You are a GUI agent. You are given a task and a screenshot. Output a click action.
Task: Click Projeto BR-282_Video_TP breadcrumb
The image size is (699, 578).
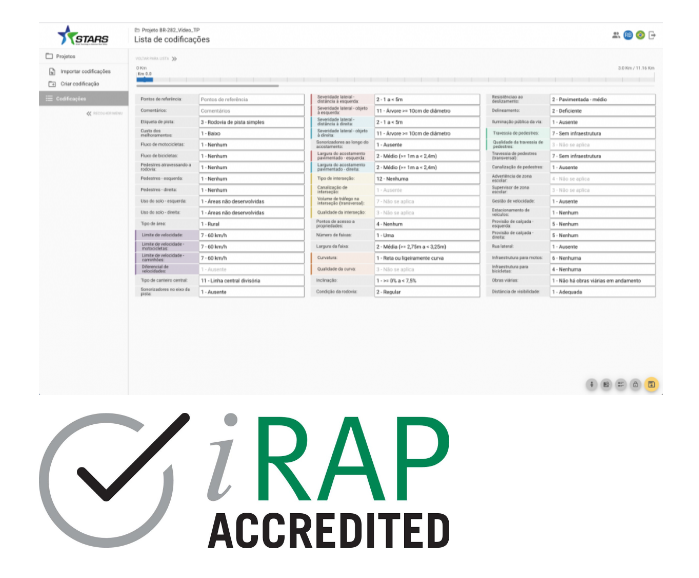coord(171,30)
